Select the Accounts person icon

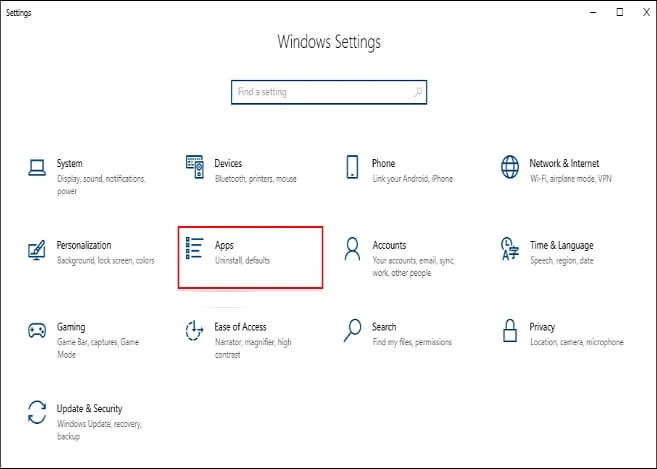pos(352,249)
